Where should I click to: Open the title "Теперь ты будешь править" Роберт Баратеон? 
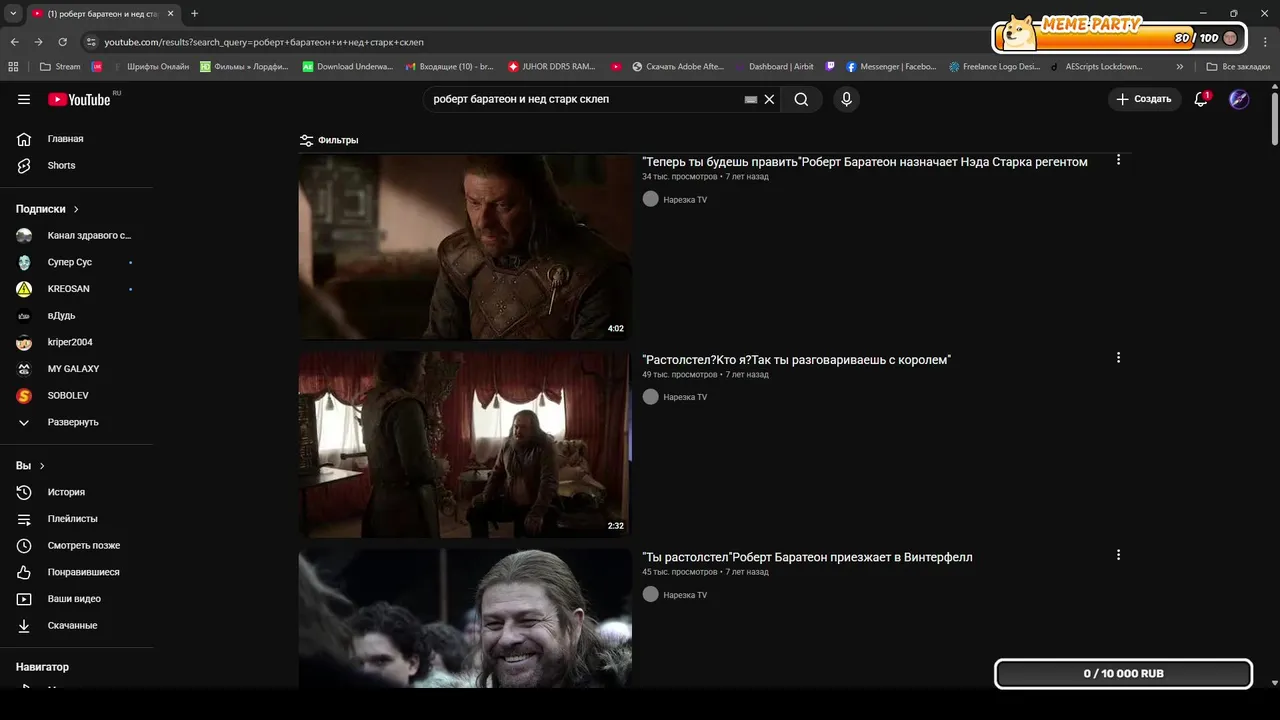[865, 162]
